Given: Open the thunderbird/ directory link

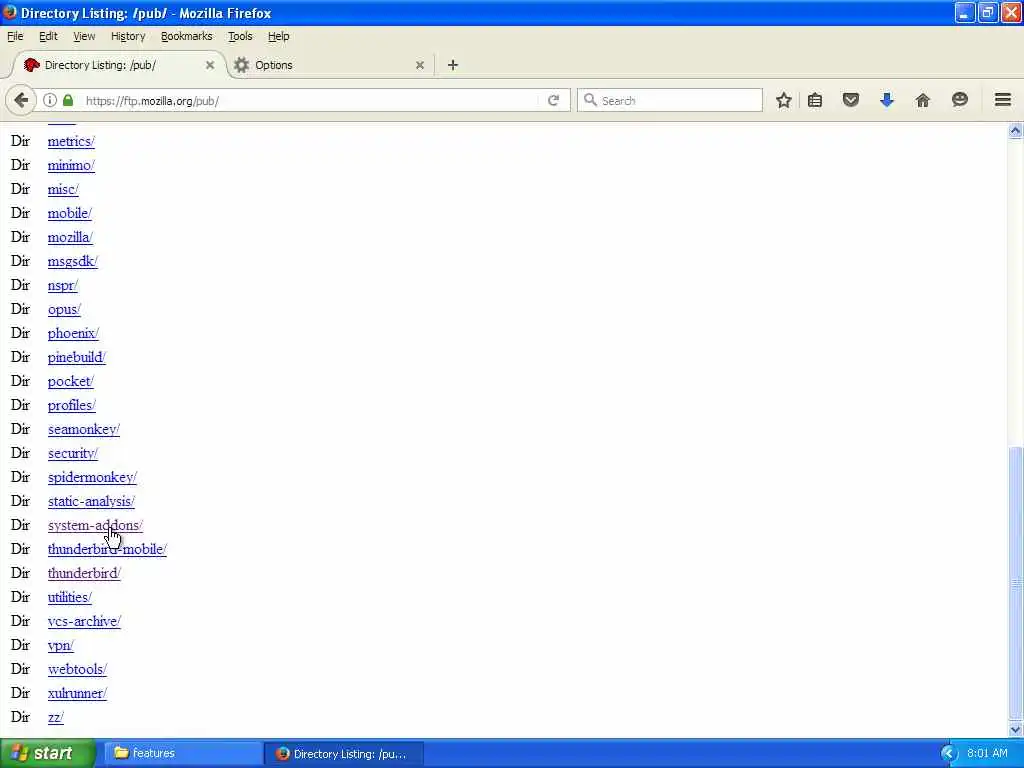Looking at the screenshot, I should click(84, 573).
